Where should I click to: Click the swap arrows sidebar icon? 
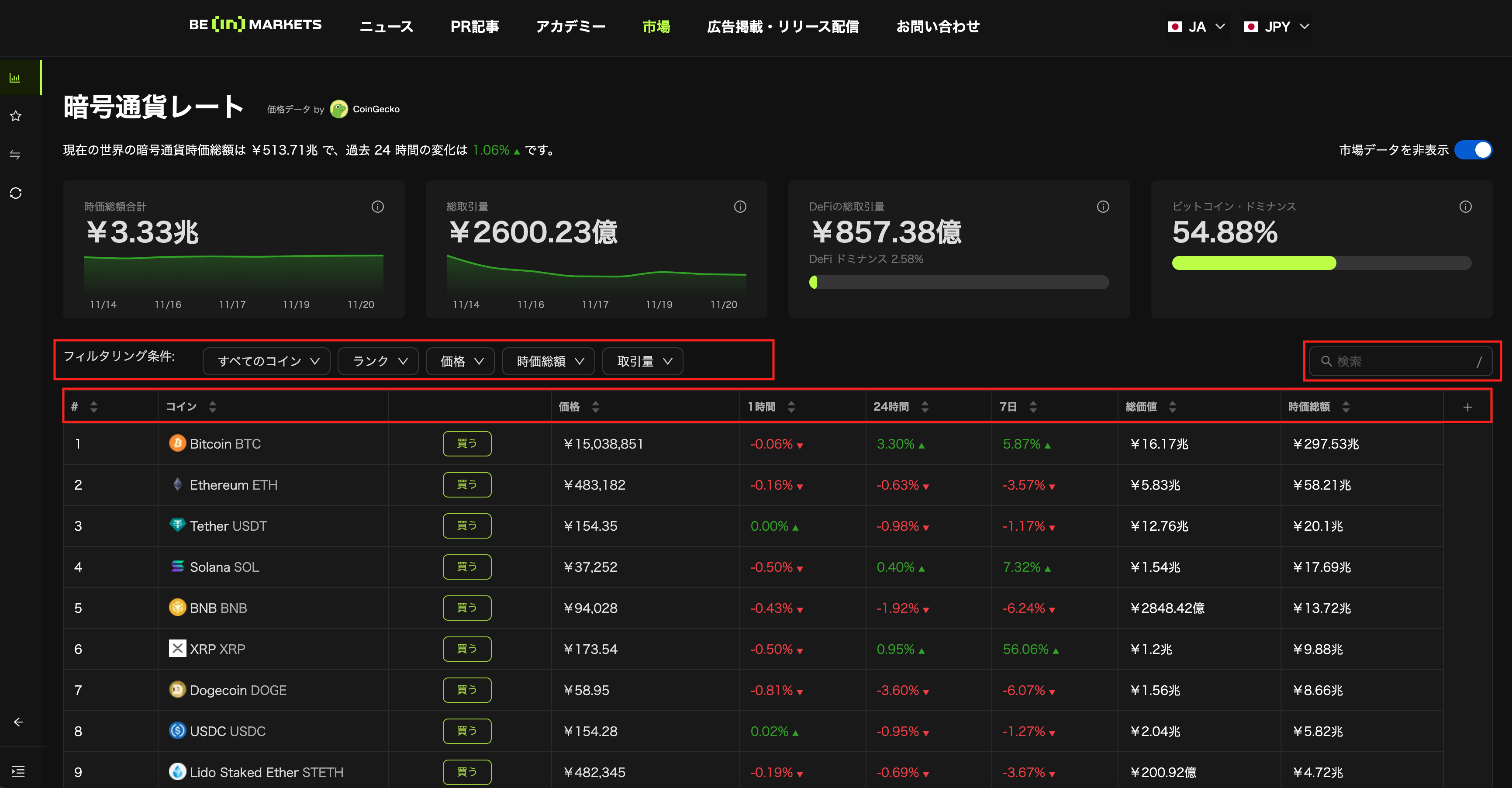[x=15, y=155]
